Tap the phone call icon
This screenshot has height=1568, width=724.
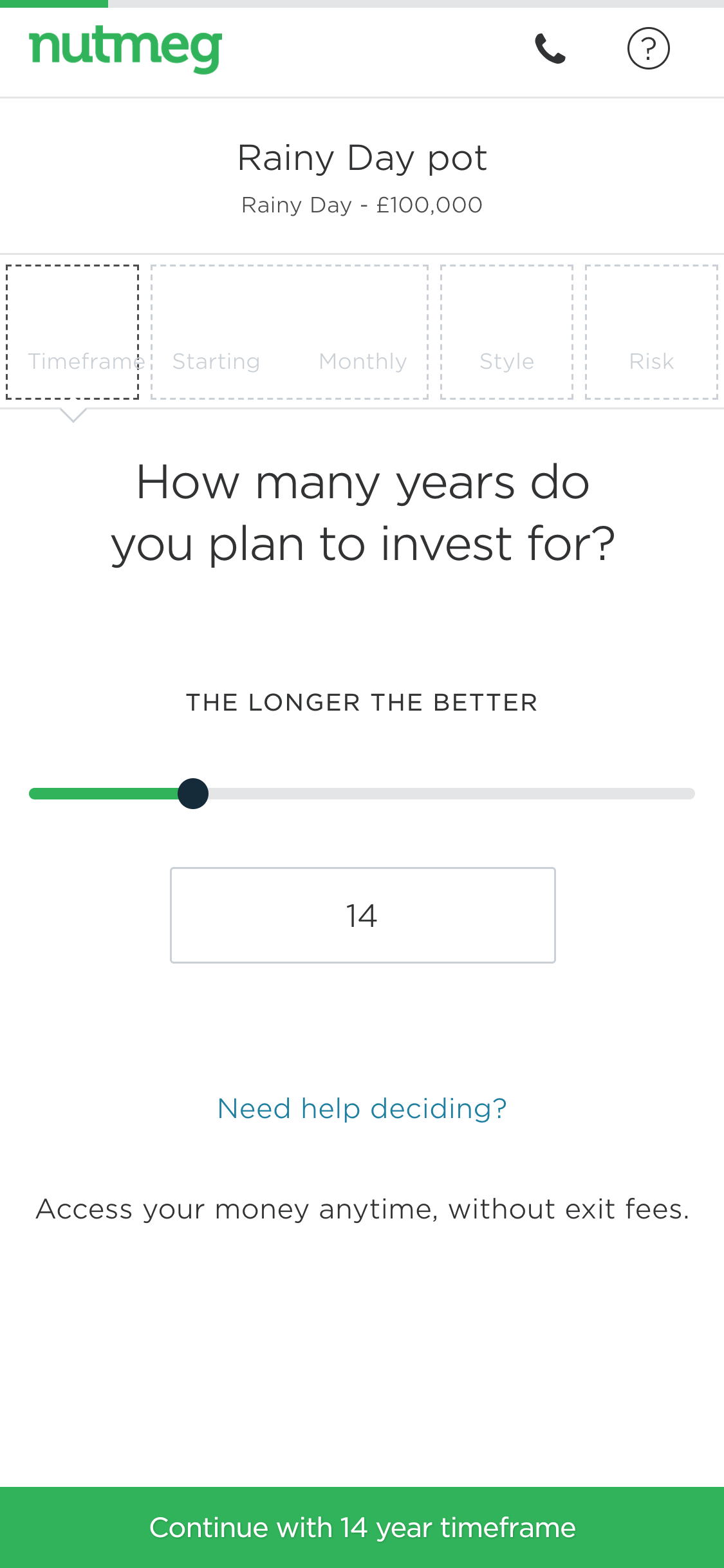point(550,49)
